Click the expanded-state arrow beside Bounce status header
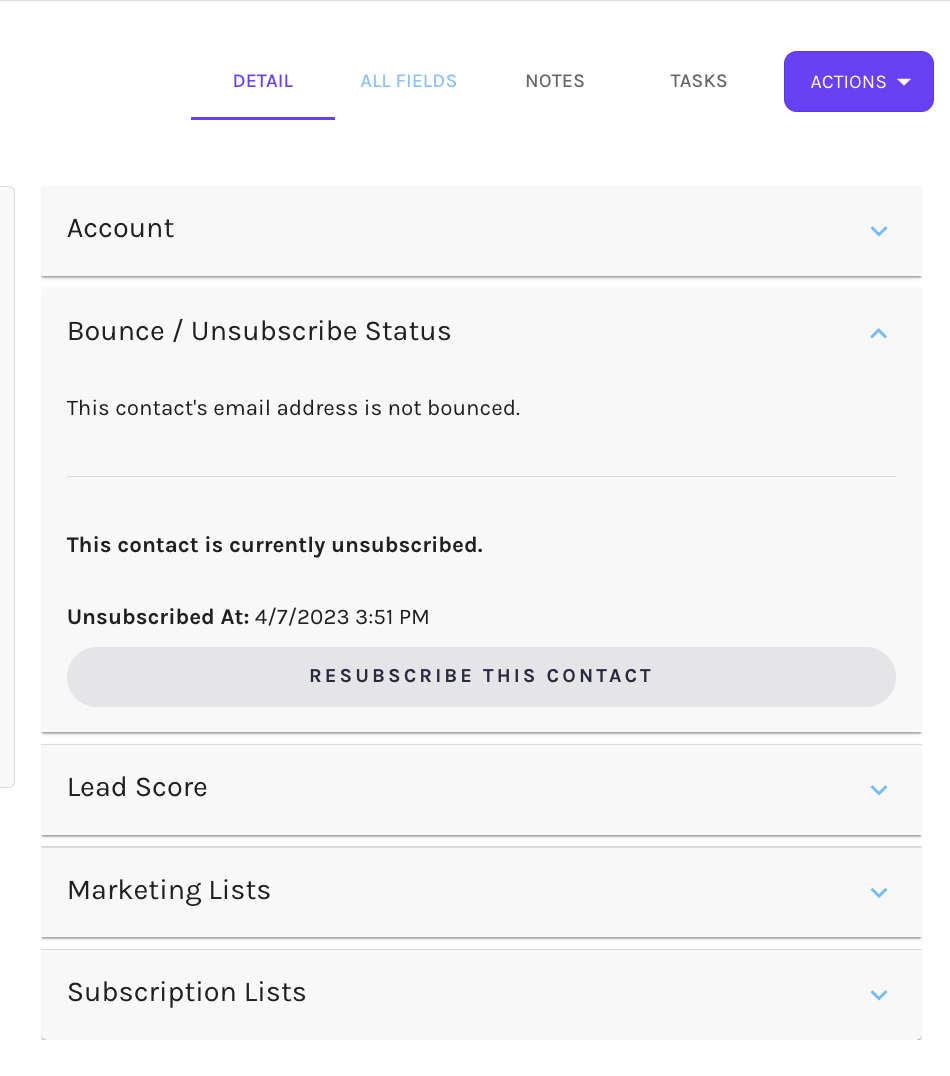950x1076 pixels. (x=879, y=333)
